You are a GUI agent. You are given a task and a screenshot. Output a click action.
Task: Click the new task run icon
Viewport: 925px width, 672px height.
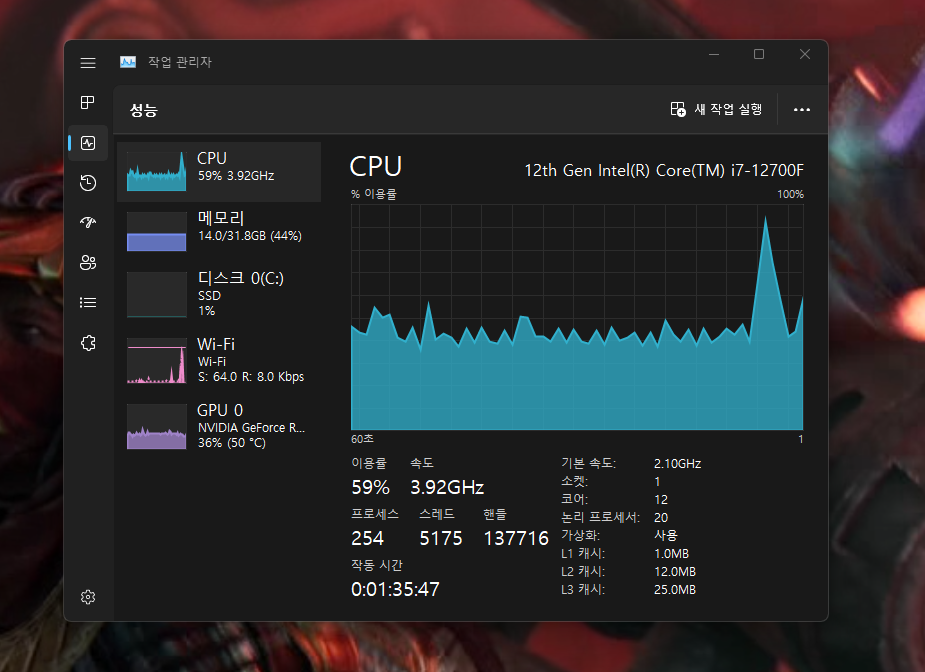click(678, 109)
